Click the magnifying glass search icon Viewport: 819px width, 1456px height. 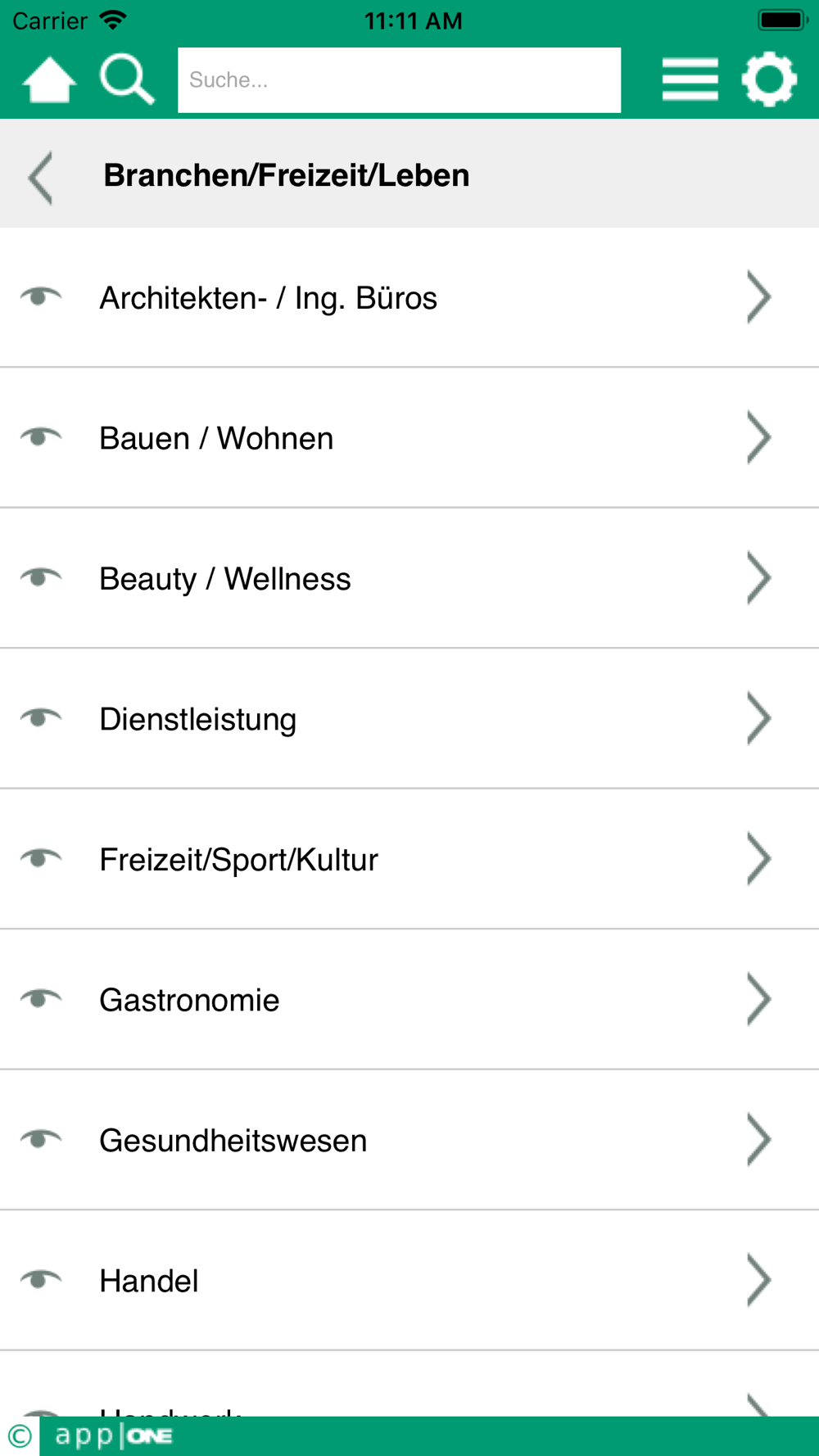click(x=126, y=80)
